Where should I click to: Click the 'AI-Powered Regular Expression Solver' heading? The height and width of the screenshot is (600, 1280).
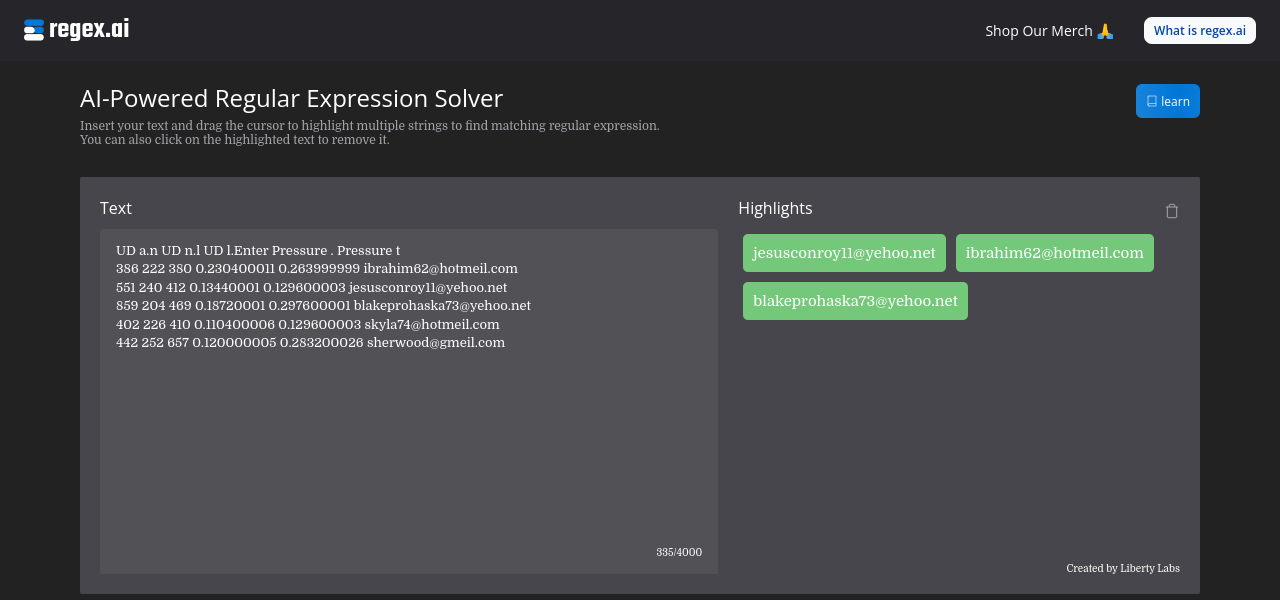click(291, 98)
